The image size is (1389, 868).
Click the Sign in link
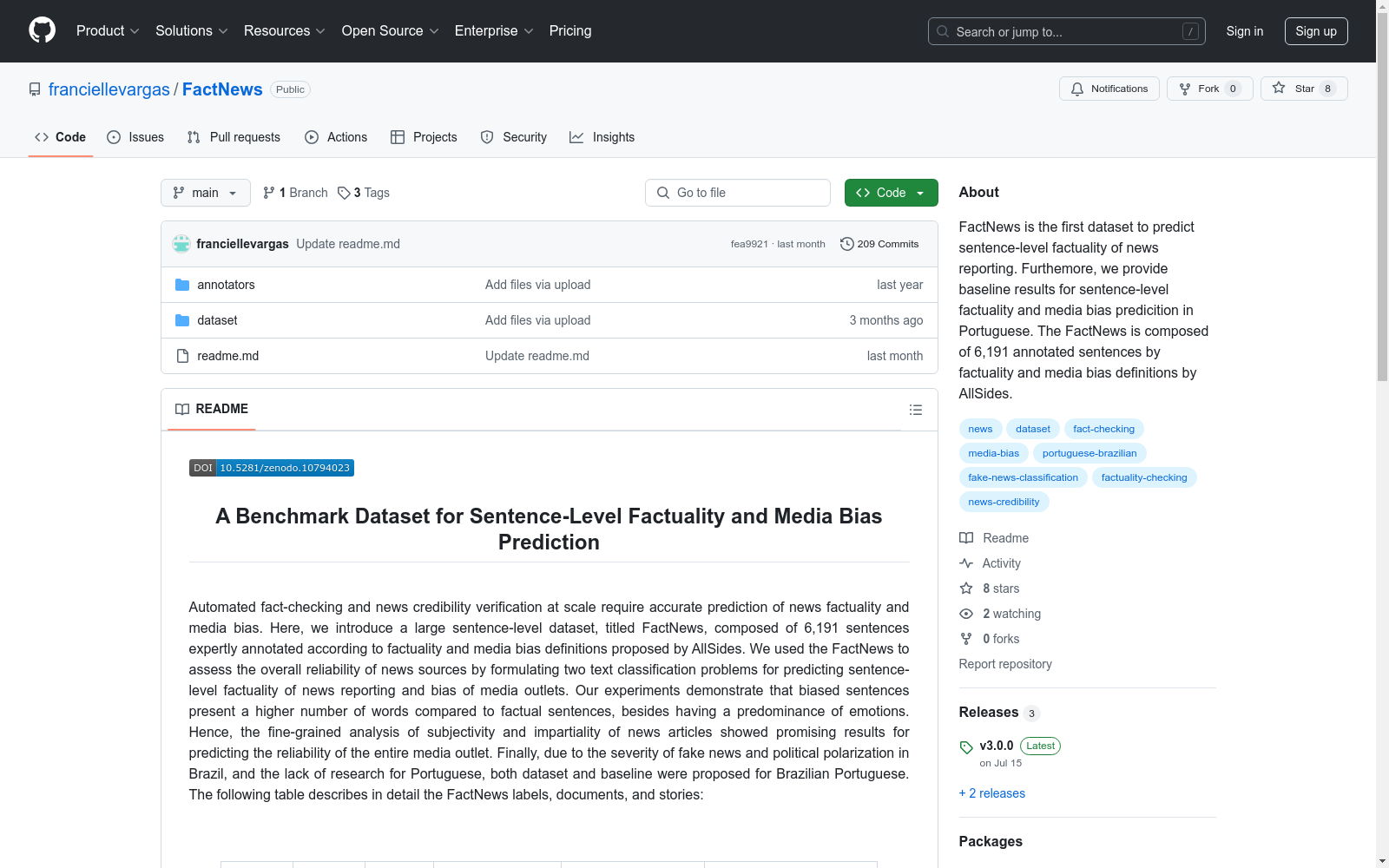tap(1245, 31)
